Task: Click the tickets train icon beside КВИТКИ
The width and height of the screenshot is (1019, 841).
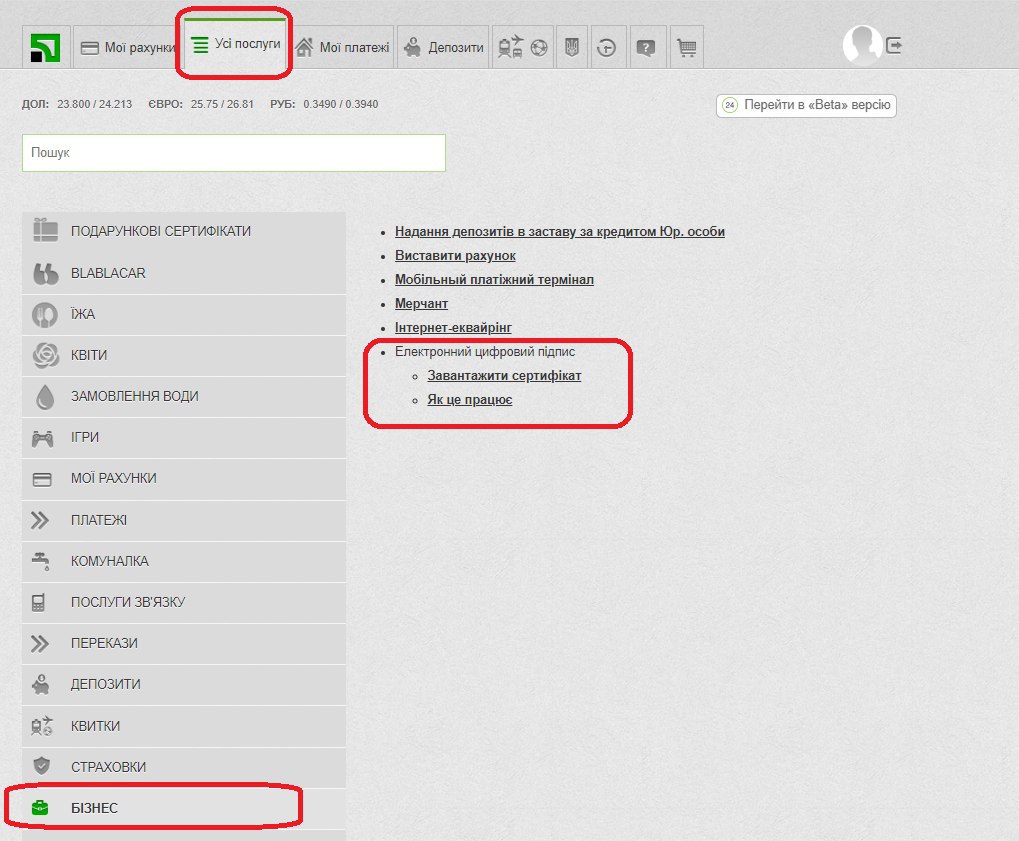Action: (x=42, y=726)
